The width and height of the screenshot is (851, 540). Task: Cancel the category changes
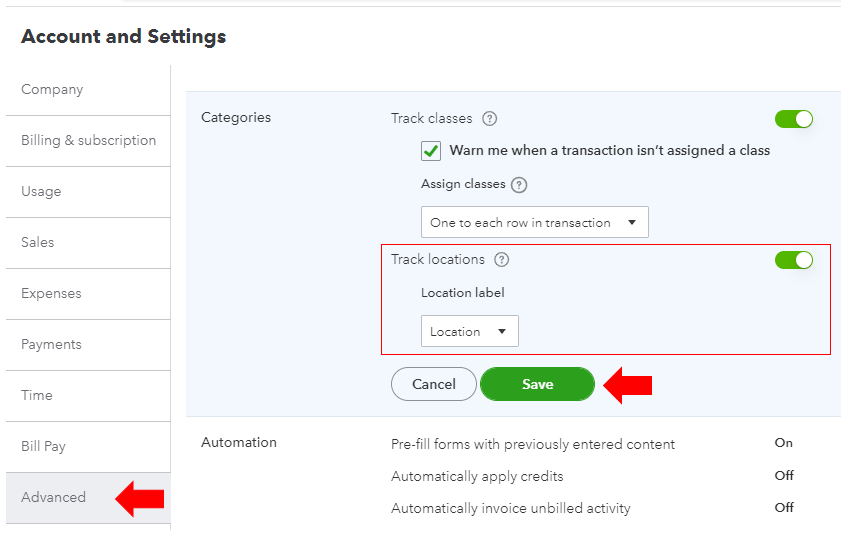tap(434, 384)
